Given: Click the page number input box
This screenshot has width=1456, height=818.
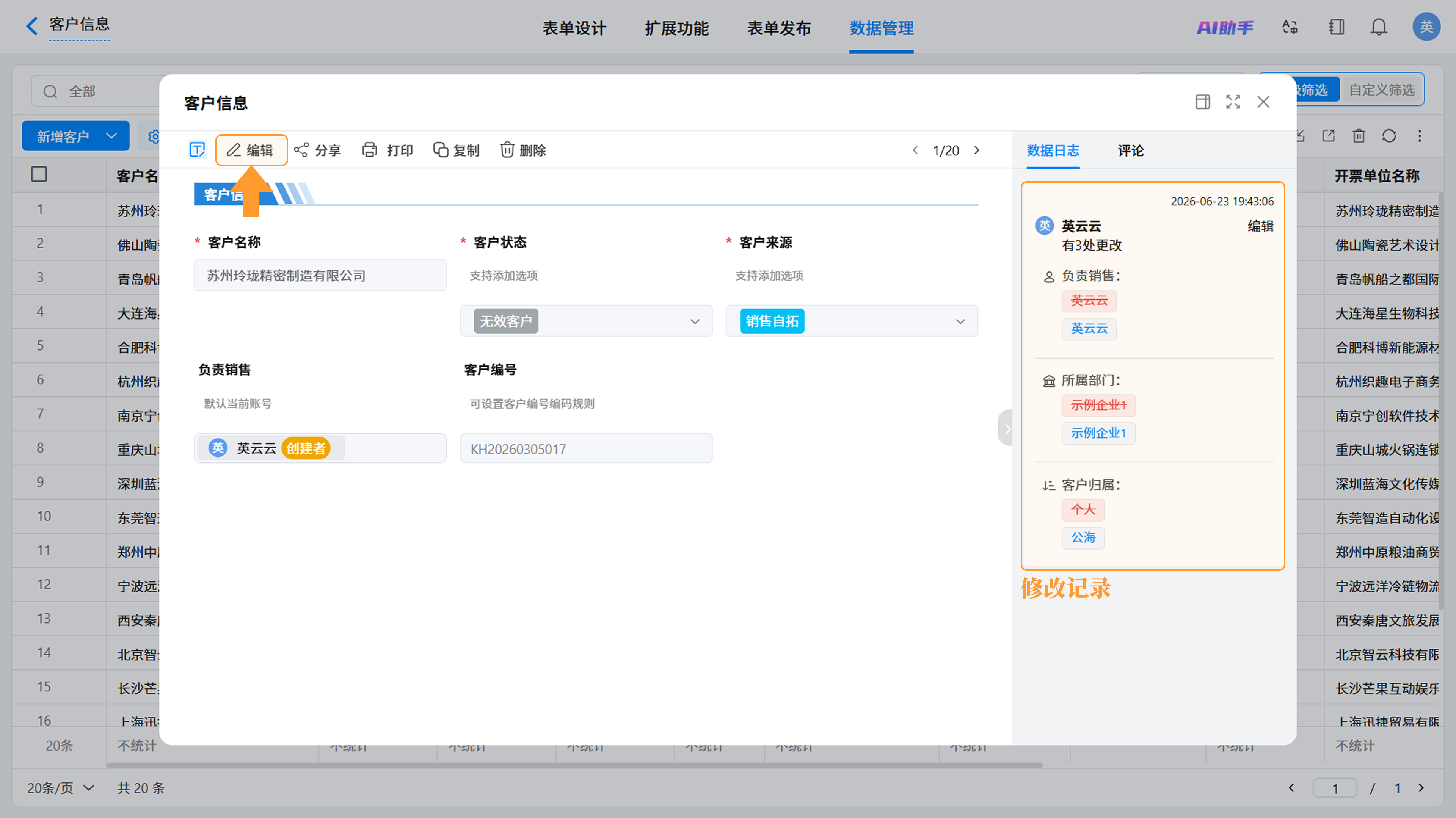Looking at the screenshot, I should (1335, 788).
